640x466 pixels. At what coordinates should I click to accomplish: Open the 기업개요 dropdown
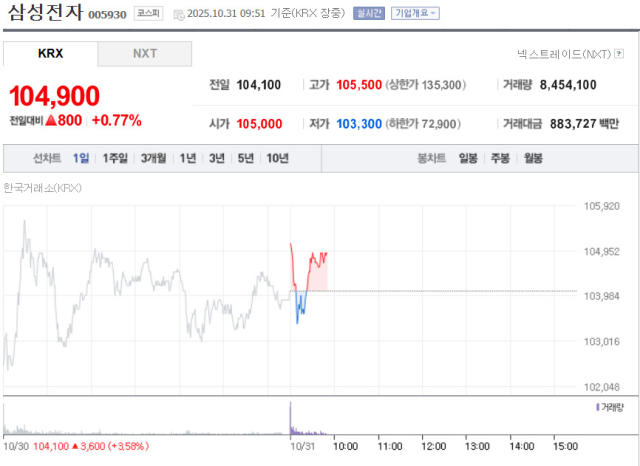coord(414,14)
